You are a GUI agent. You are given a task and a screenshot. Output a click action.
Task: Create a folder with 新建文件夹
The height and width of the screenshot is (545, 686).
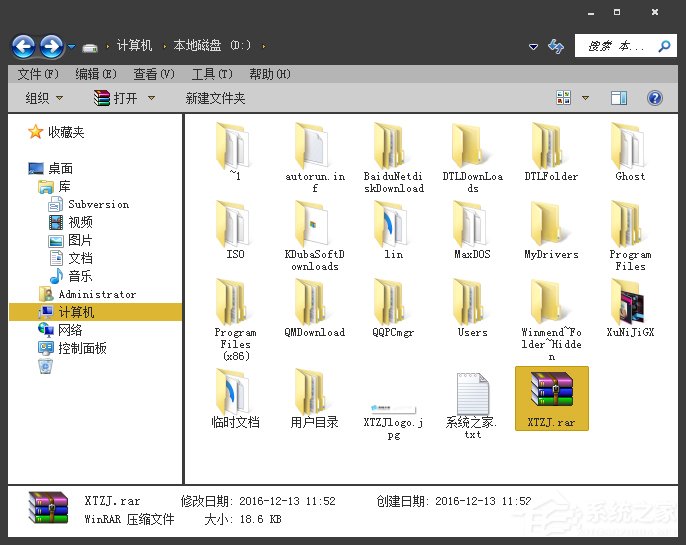coord(215,98)
